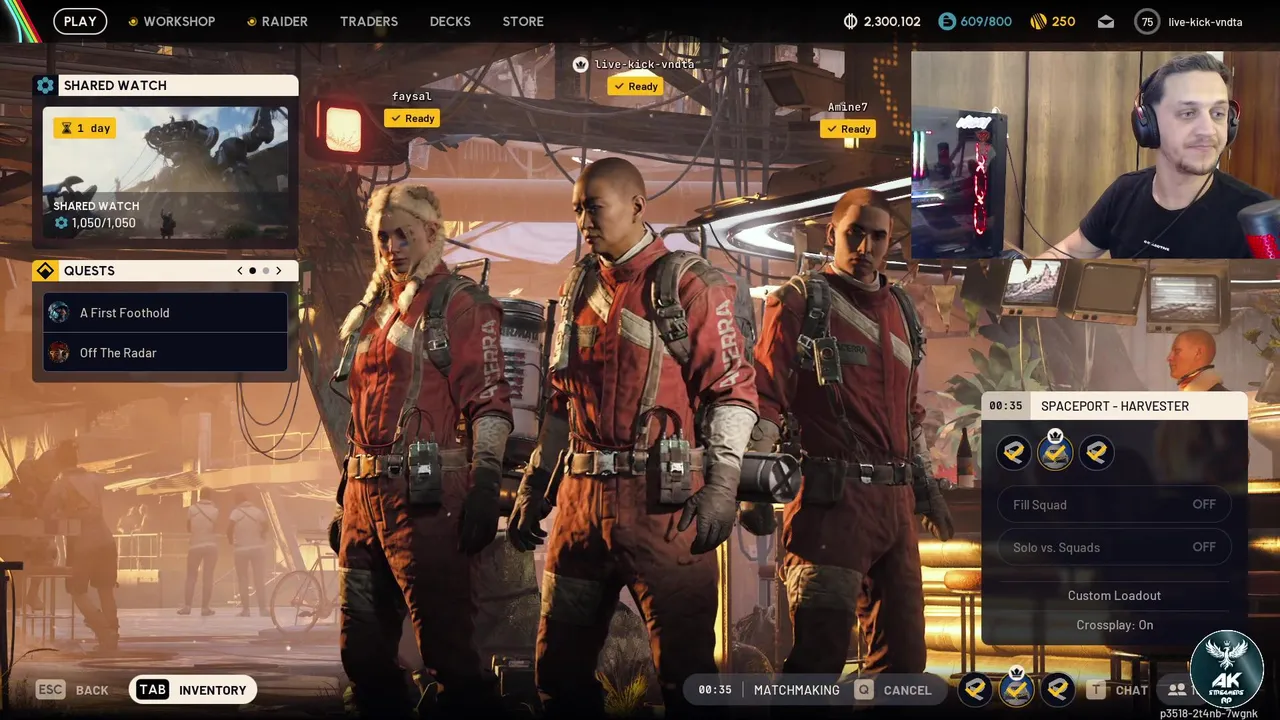Click the Quests diamond icon
Screen dimensions: 1280x720
point(45,271)
